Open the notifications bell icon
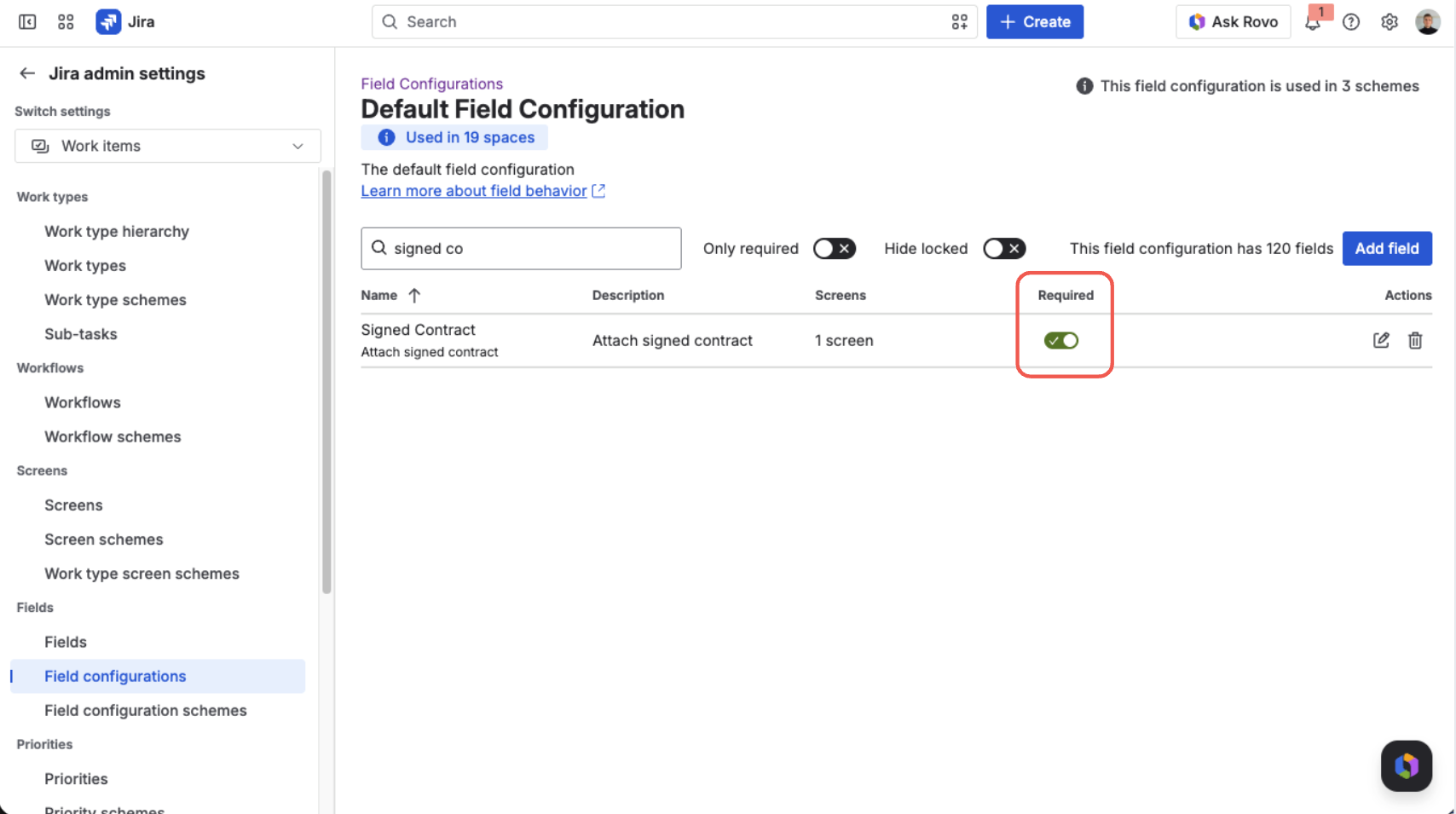Viewport: 1456px width, 814px height. (1313, 22)
